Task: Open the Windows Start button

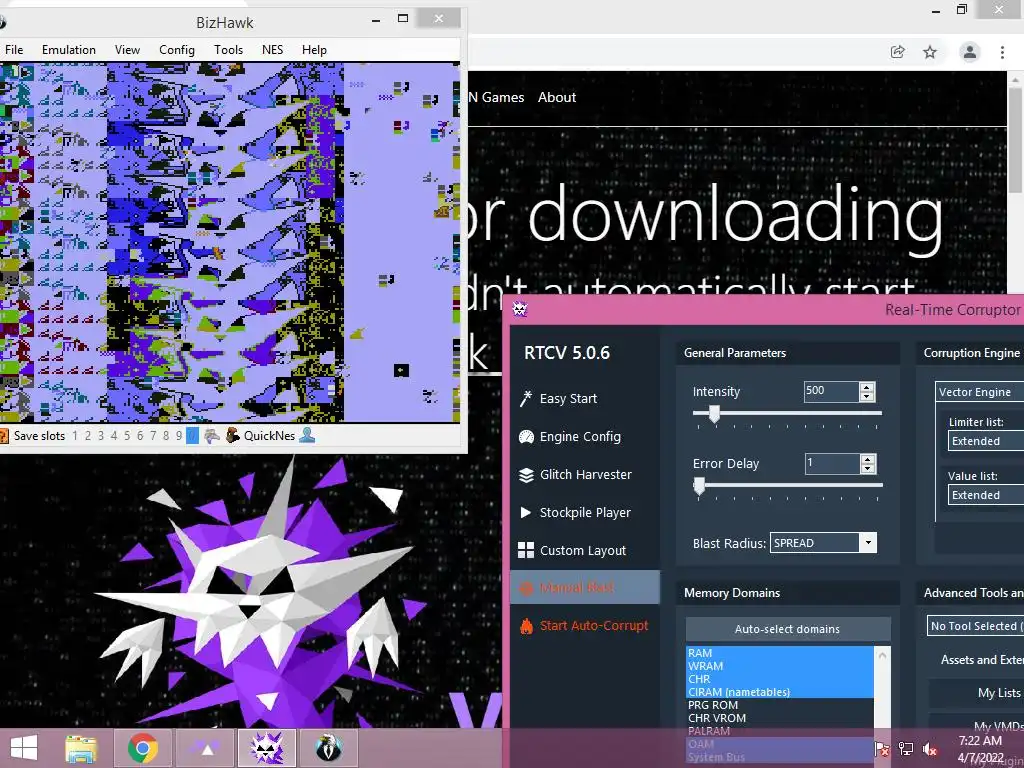Action: (x=24, y=748)
